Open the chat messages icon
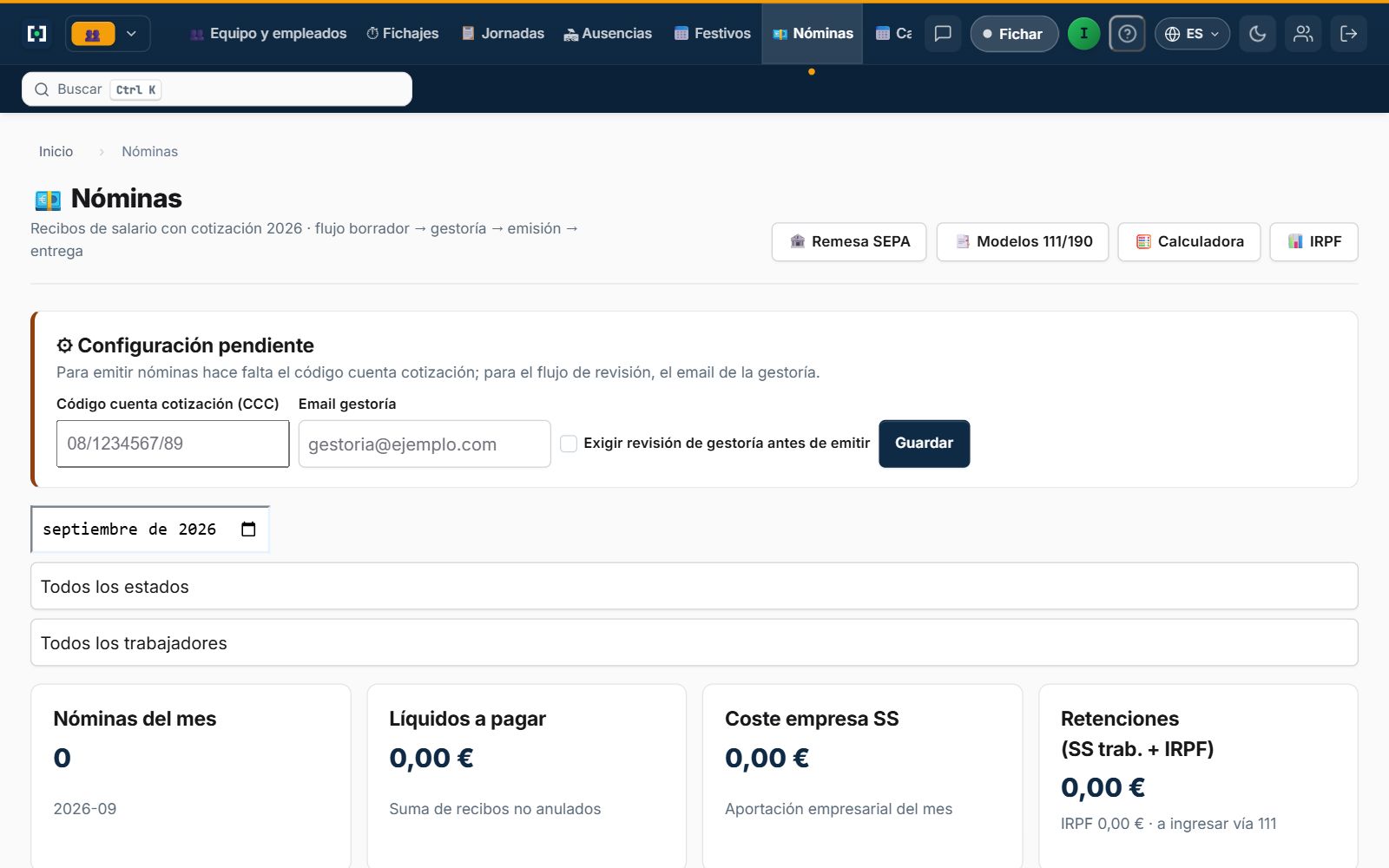Image resolution: width=1389 pixels, height=868 pixels. point(943,34)
